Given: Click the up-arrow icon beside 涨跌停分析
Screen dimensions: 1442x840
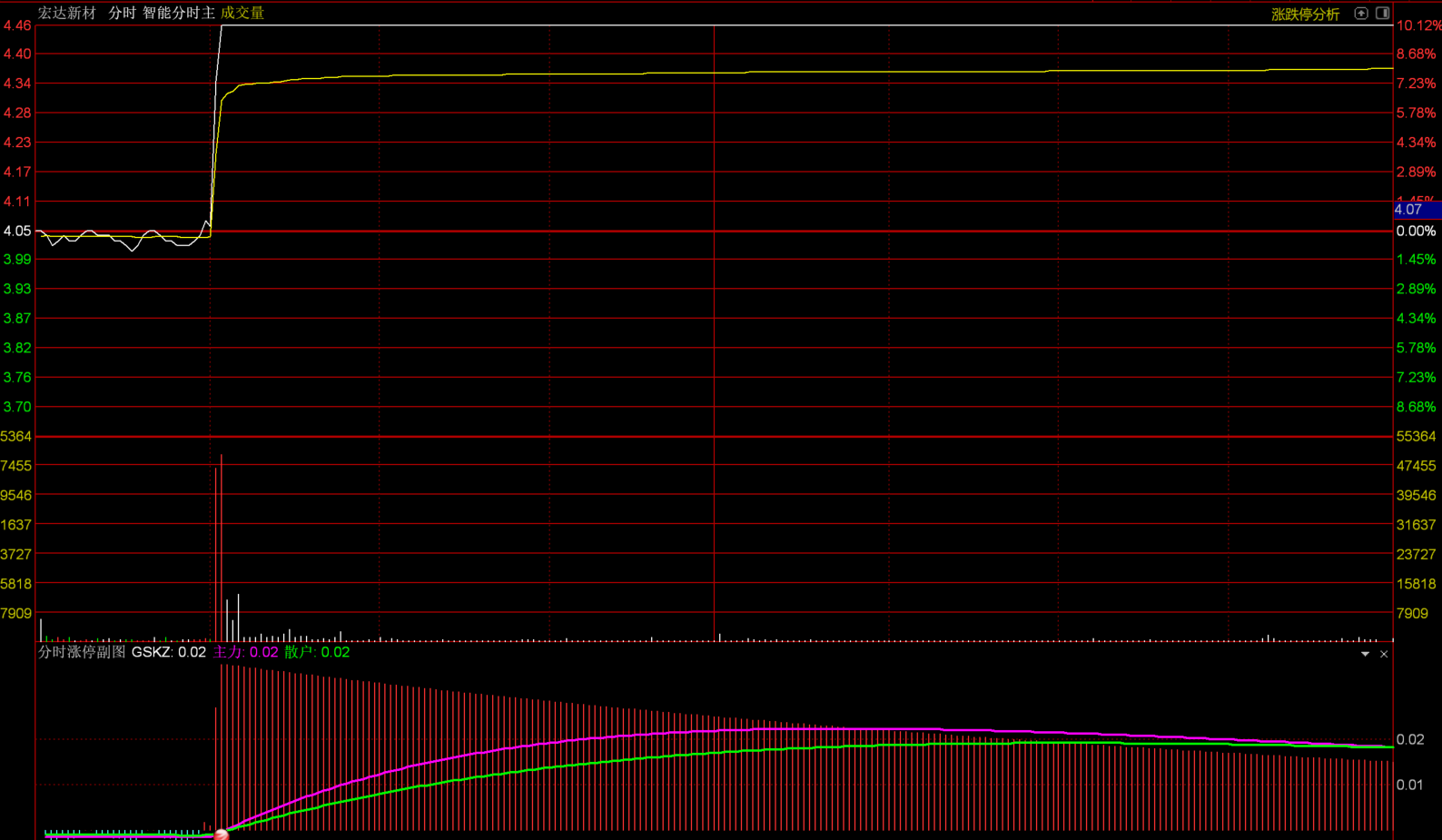Looking at the screenshot, I should pos(1360,13).
